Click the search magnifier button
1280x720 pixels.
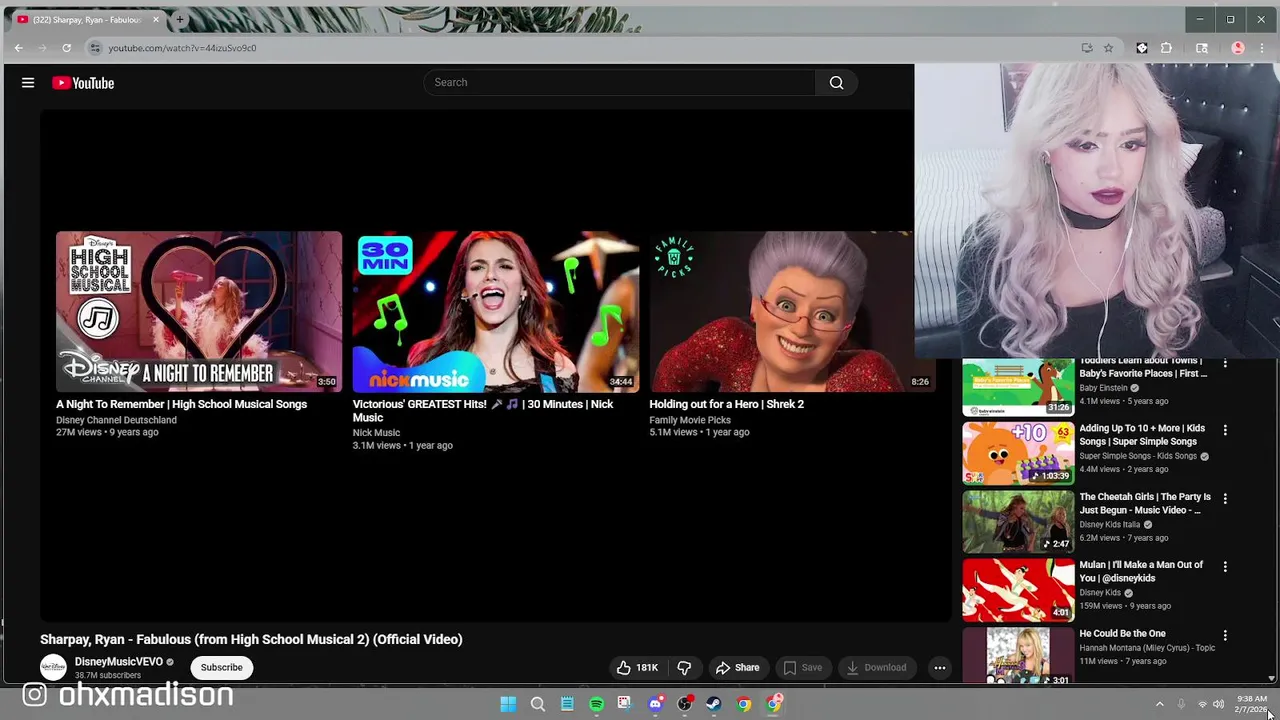click(x=837, y=83)
